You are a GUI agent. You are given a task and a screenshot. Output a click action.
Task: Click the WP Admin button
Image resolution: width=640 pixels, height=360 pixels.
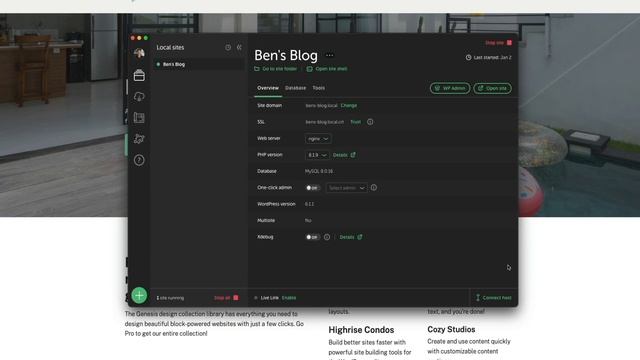pos(450,88)
